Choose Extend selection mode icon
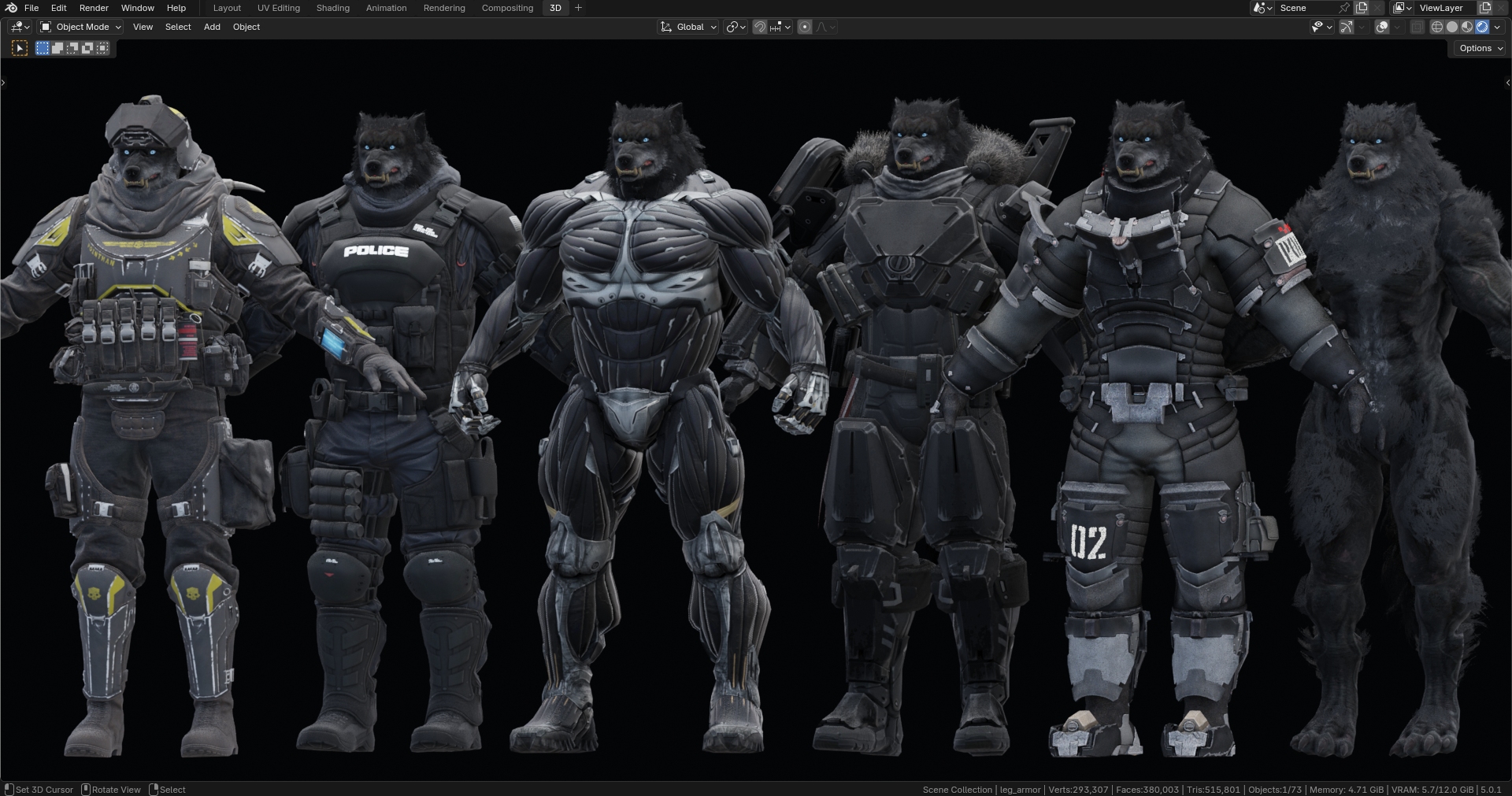The height and width of the screenshot is (796, 1512). coord(57,48)
